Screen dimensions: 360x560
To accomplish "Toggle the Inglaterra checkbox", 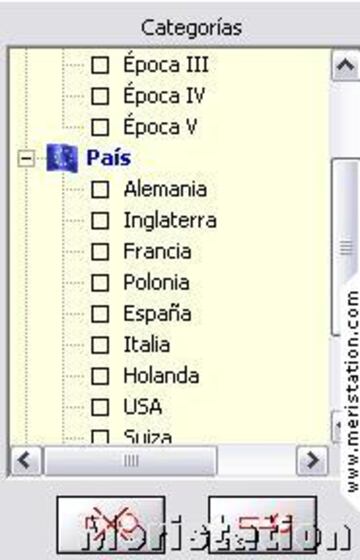I will 100,220.
